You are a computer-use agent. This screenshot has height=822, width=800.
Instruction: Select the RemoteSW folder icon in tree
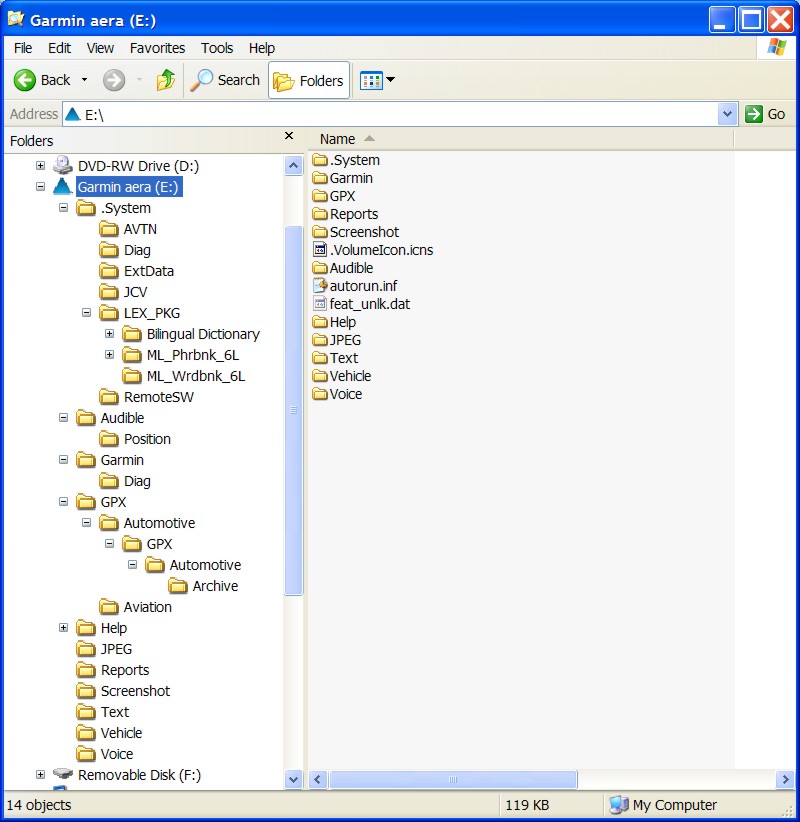click(109, 396)
